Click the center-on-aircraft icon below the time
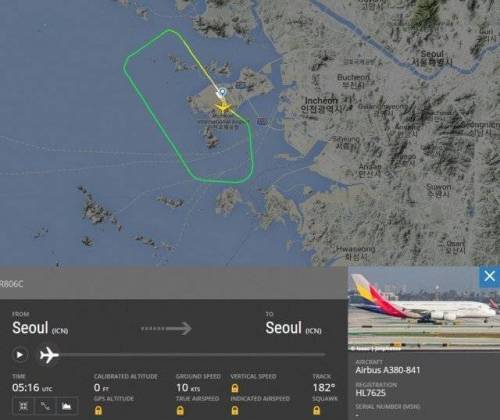 coord(23,406)
